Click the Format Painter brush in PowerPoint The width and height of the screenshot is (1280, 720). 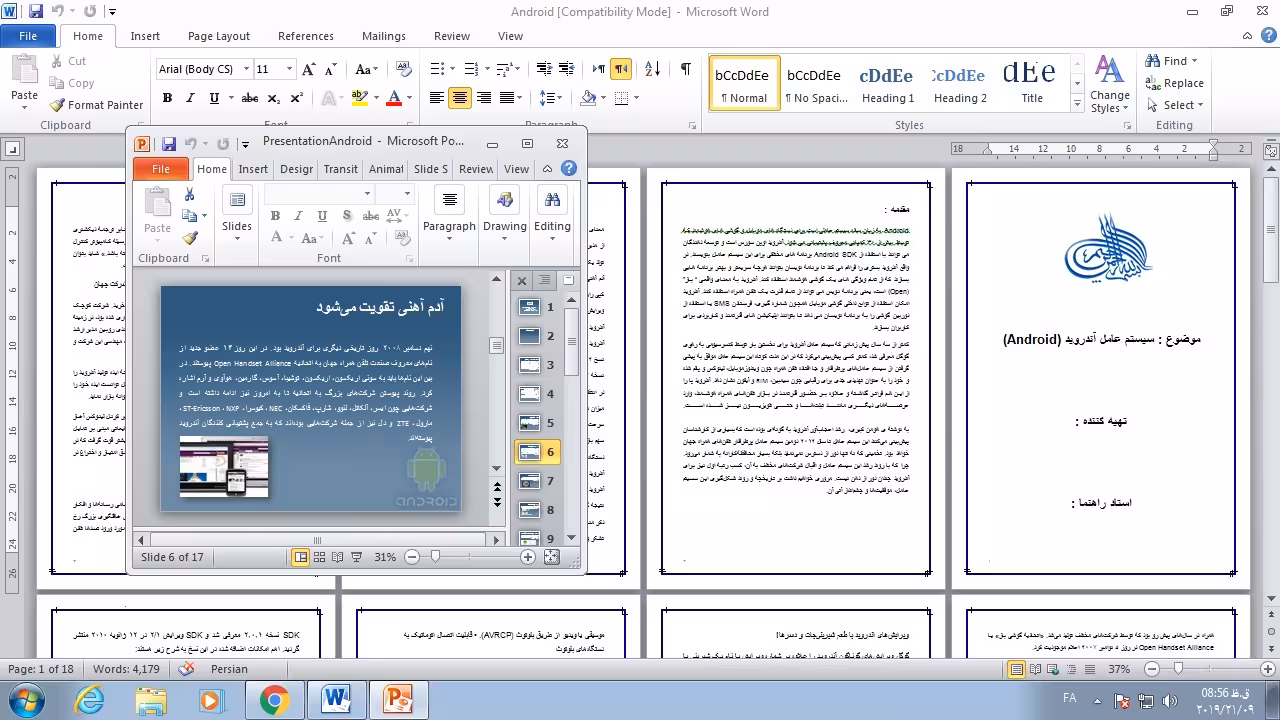190,238
